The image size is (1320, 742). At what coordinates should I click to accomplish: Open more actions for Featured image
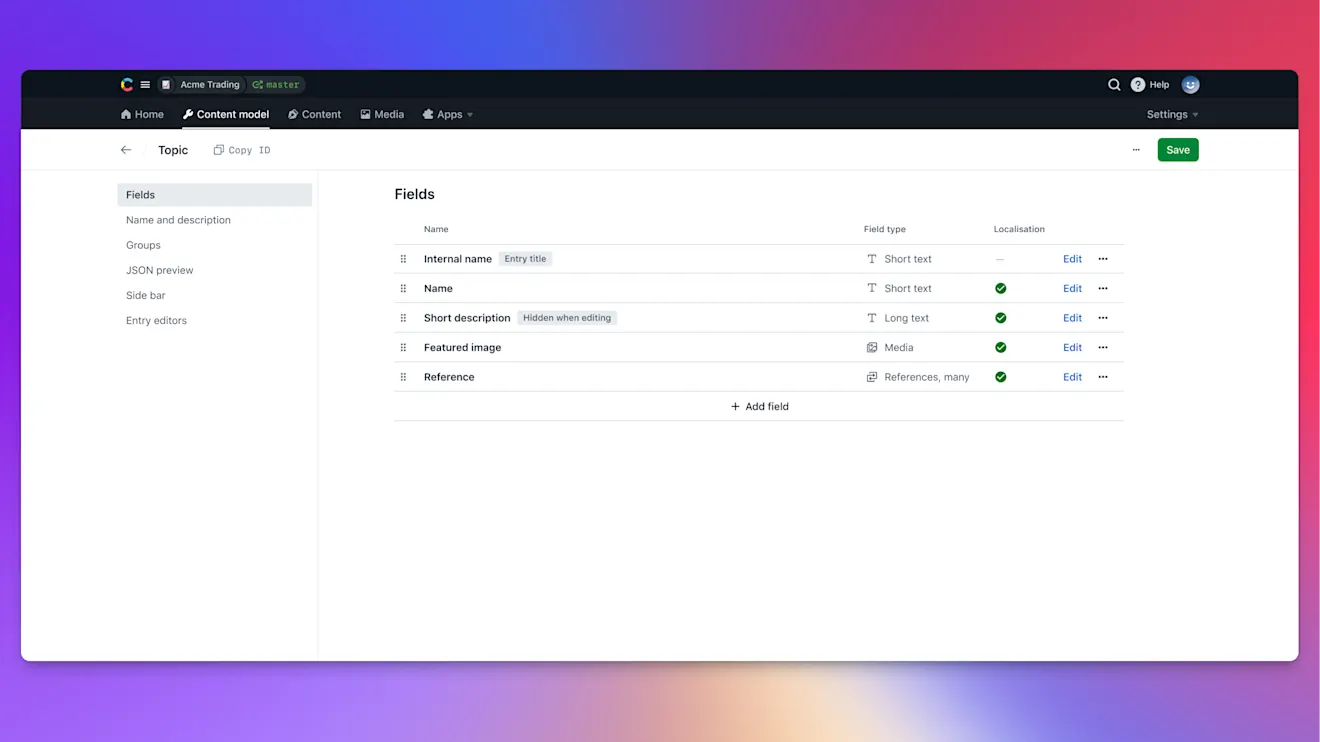tap(1103, 347)
